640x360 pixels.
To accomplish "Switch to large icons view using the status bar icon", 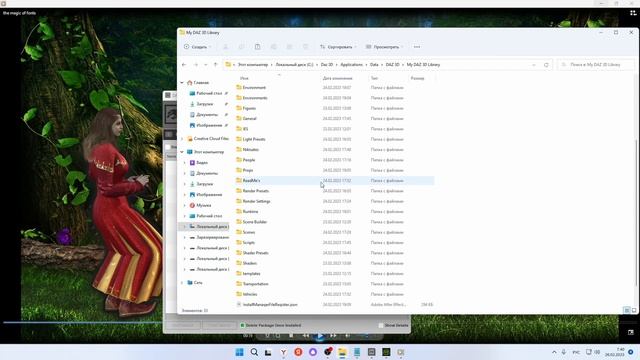I will tap(634, 311).
